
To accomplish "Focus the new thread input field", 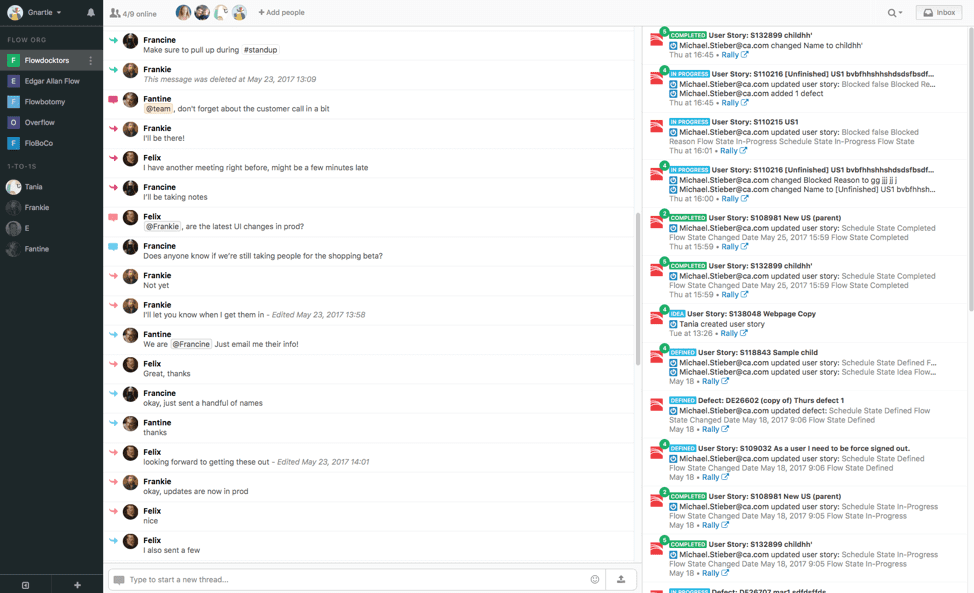I will tap(350, 579).
